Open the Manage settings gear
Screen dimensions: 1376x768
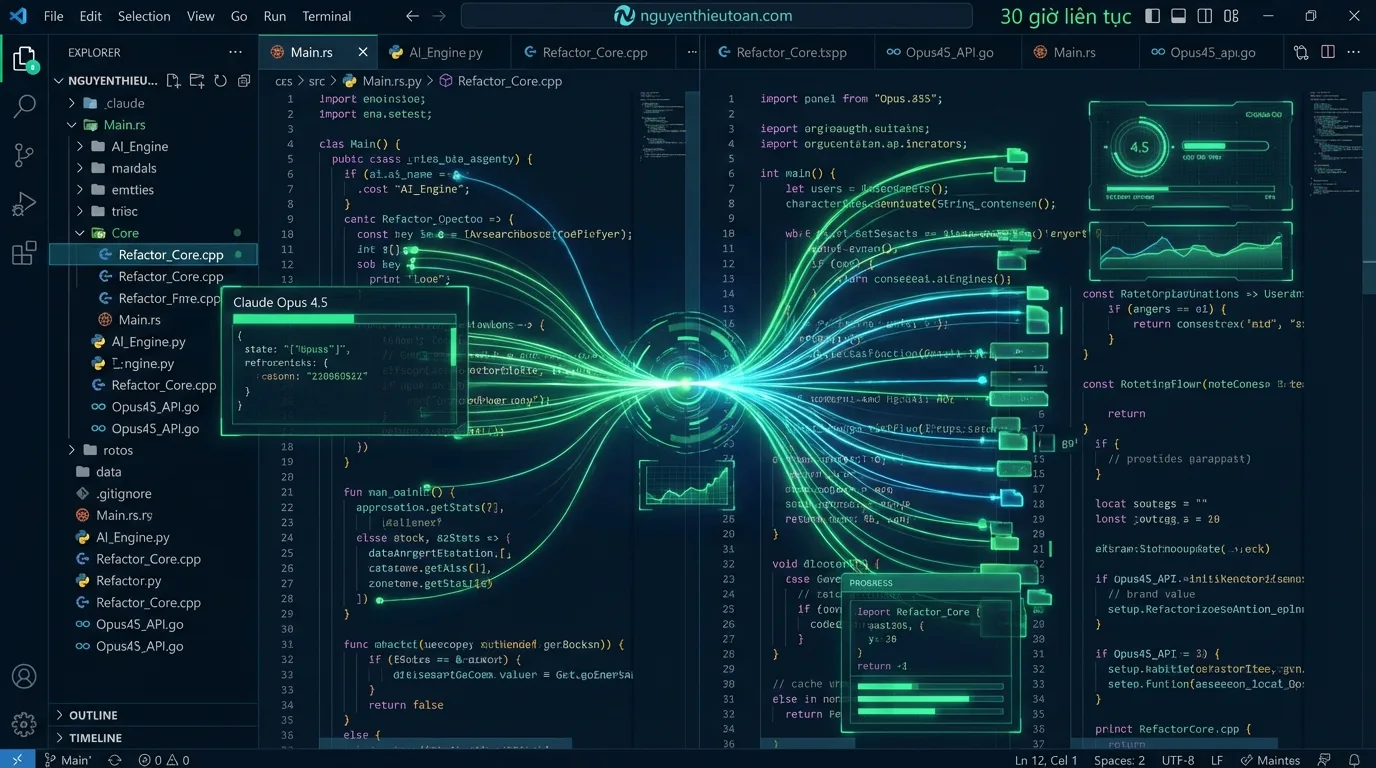pyautogui.click(x=24, y=724)
